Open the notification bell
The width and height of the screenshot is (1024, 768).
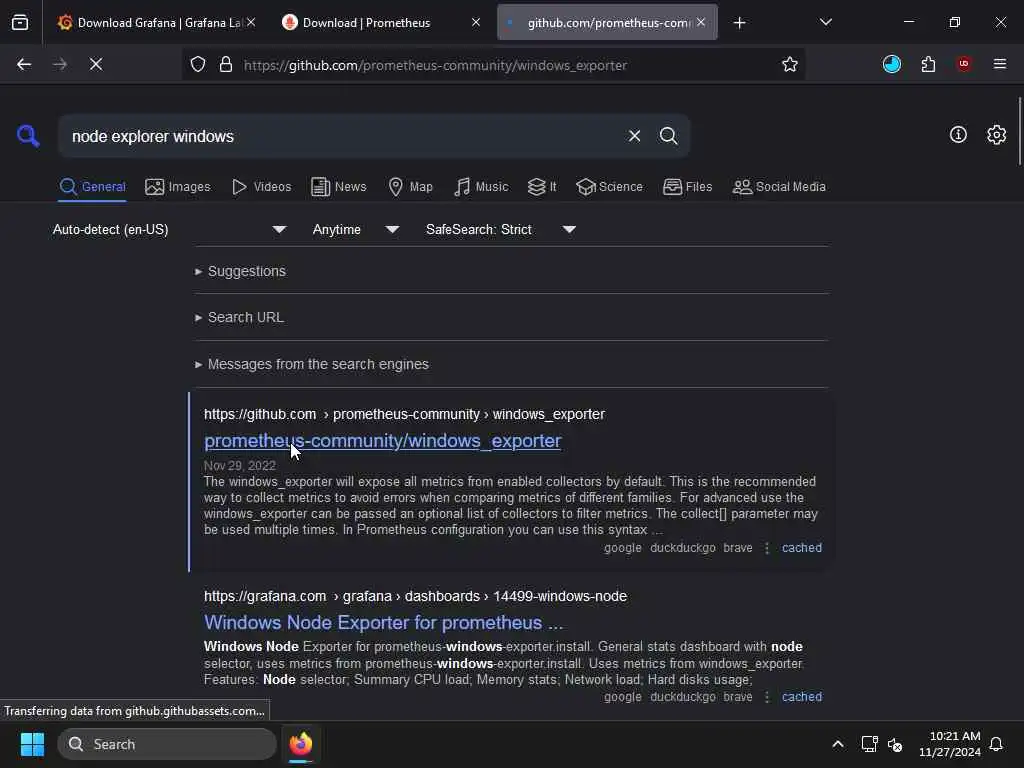click(x=996, y=744)
